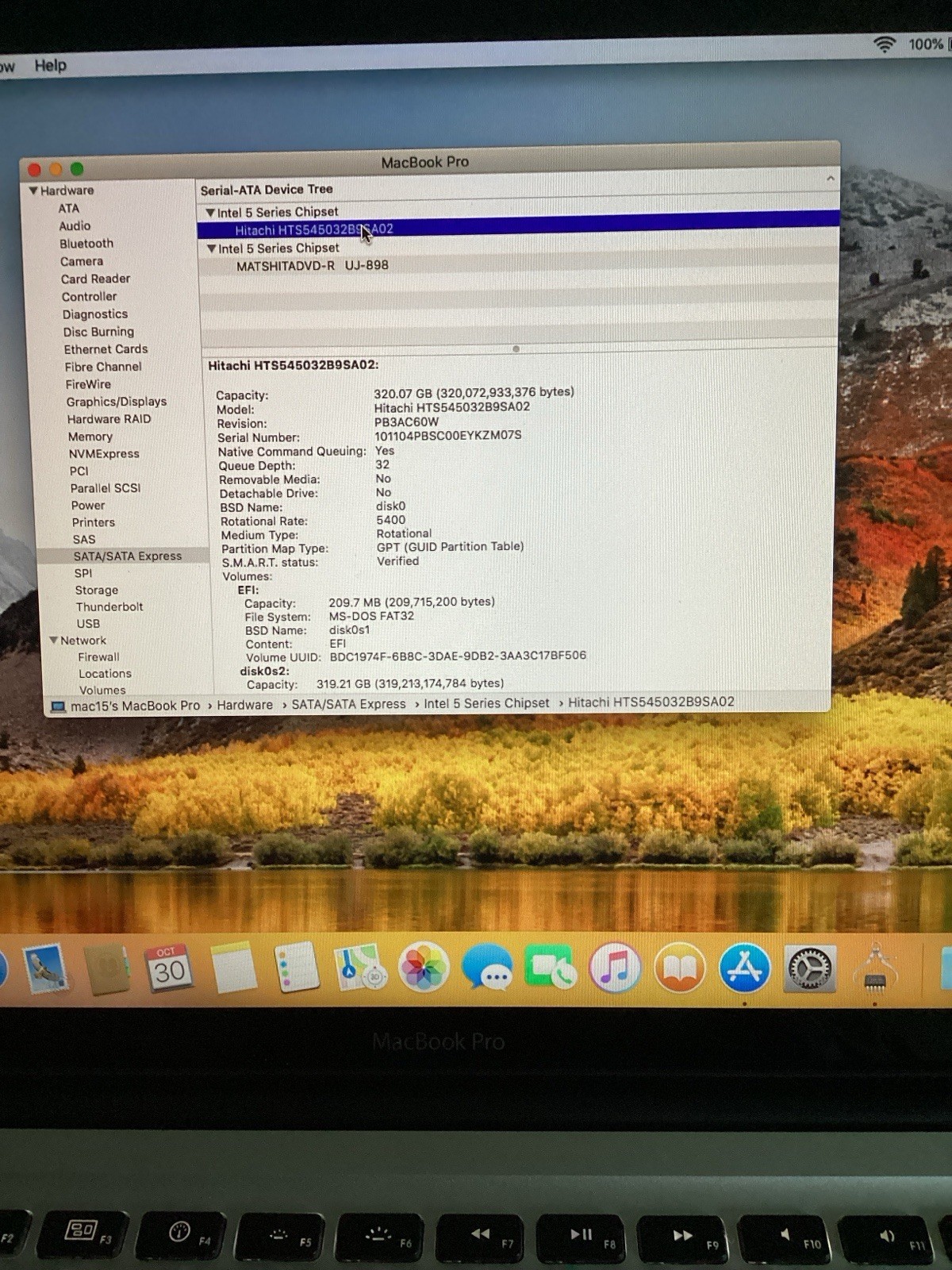Click Hitachi HTS545032B9SA02 in the path bar
The image size is (952, 1270).
point(651,702)
